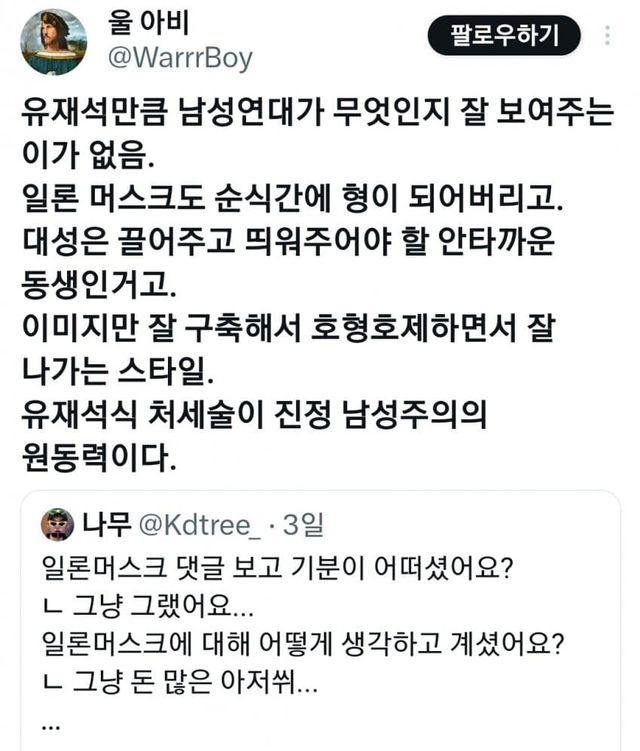This screenshot has height=751, width=640.
Task: Go to the @Kdtree_ handle
Action: pos(205,524)
